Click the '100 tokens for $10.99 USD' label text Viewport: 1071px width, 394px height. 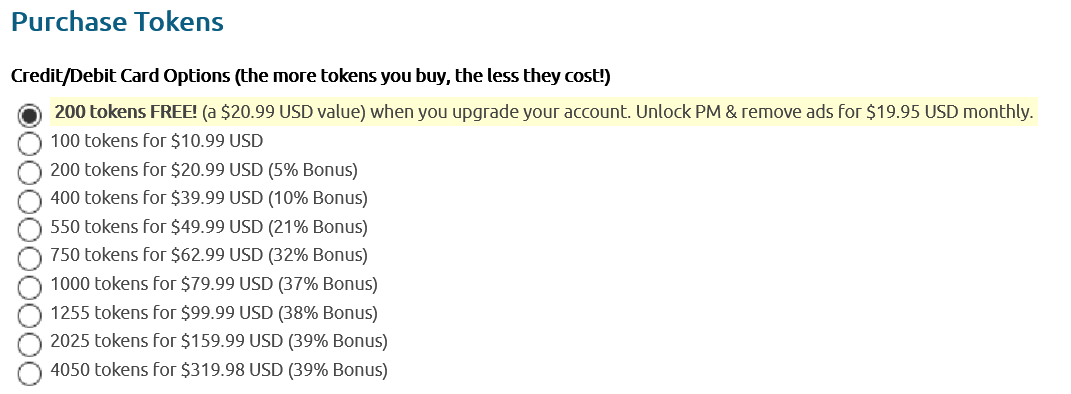tap(156, 141)
